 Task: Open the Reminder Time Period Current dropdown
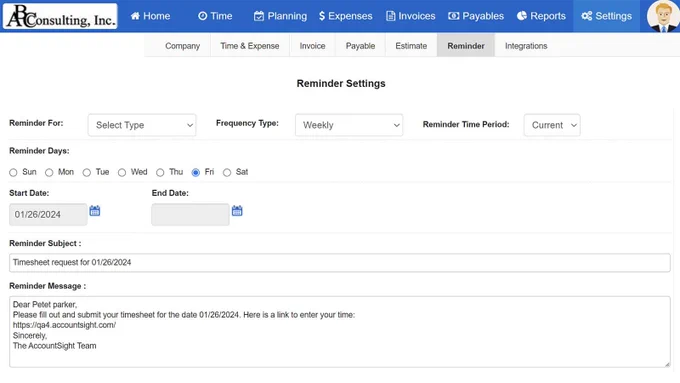pos(552,125)
